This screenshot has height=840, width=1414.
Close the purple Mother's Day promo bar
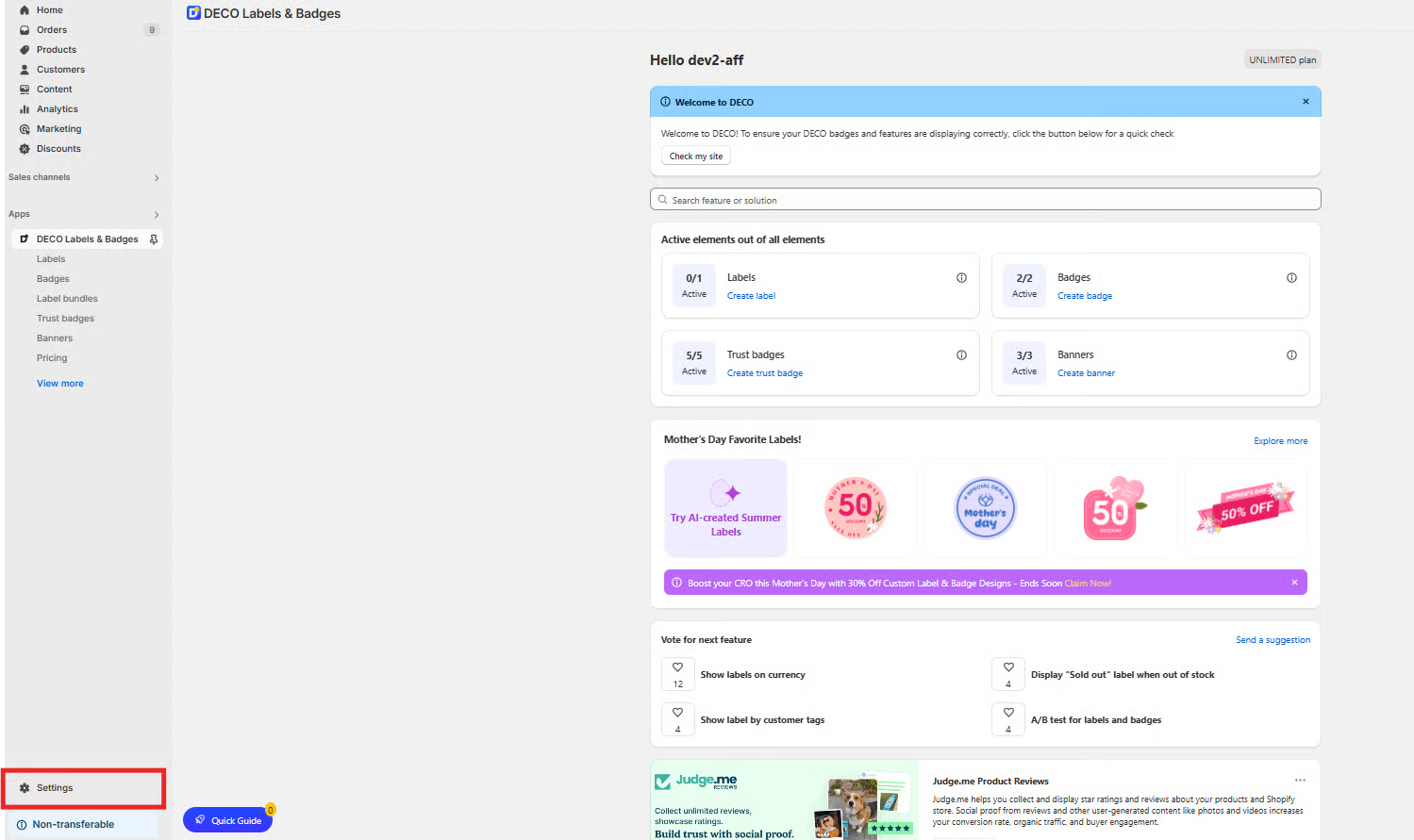coord(1294,583)
